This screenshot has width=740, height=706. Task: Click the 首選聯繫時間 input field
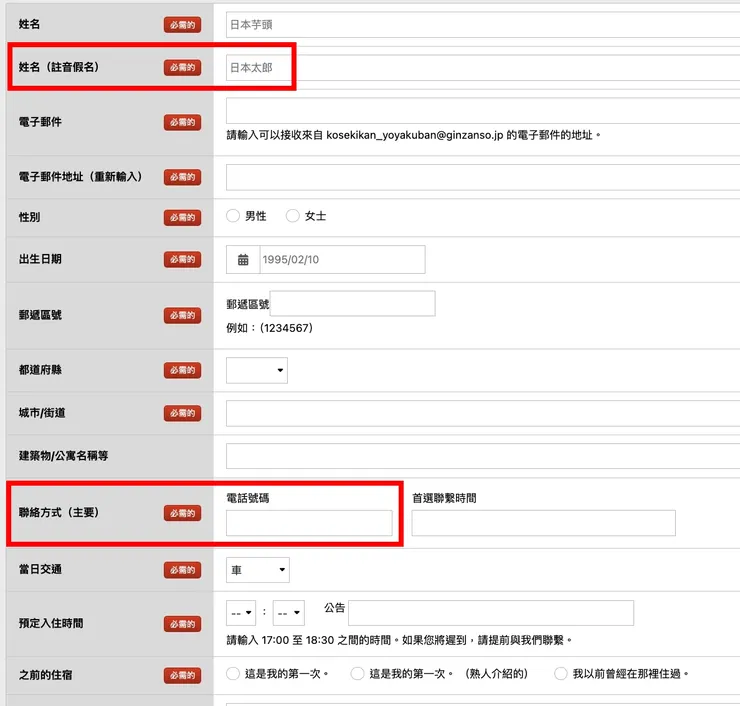pyautogui.click(x=543, y=523)
